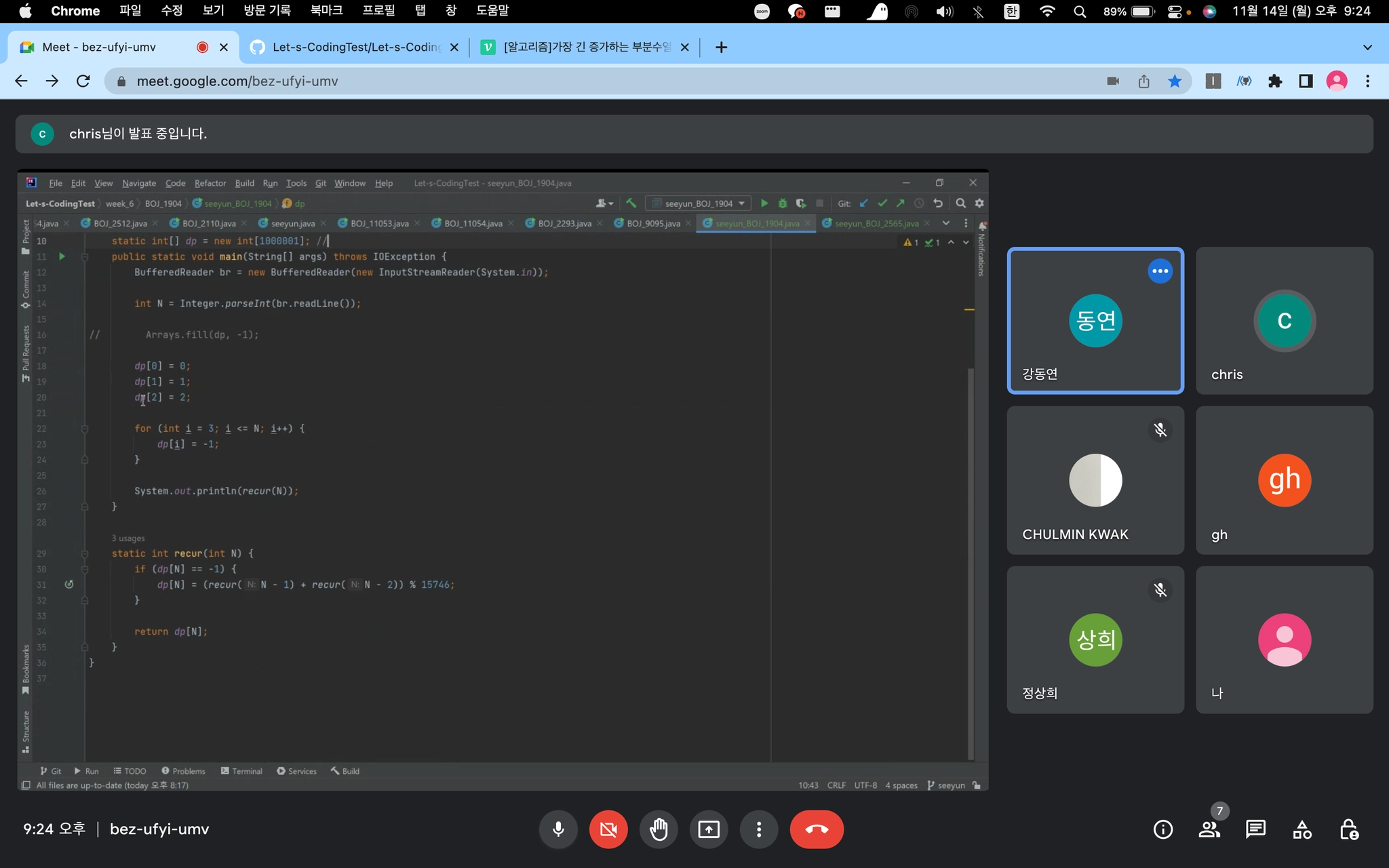Open host controls lock icon
The height and width of the screenshot is (868, 1389).
tap(1348, 829)
